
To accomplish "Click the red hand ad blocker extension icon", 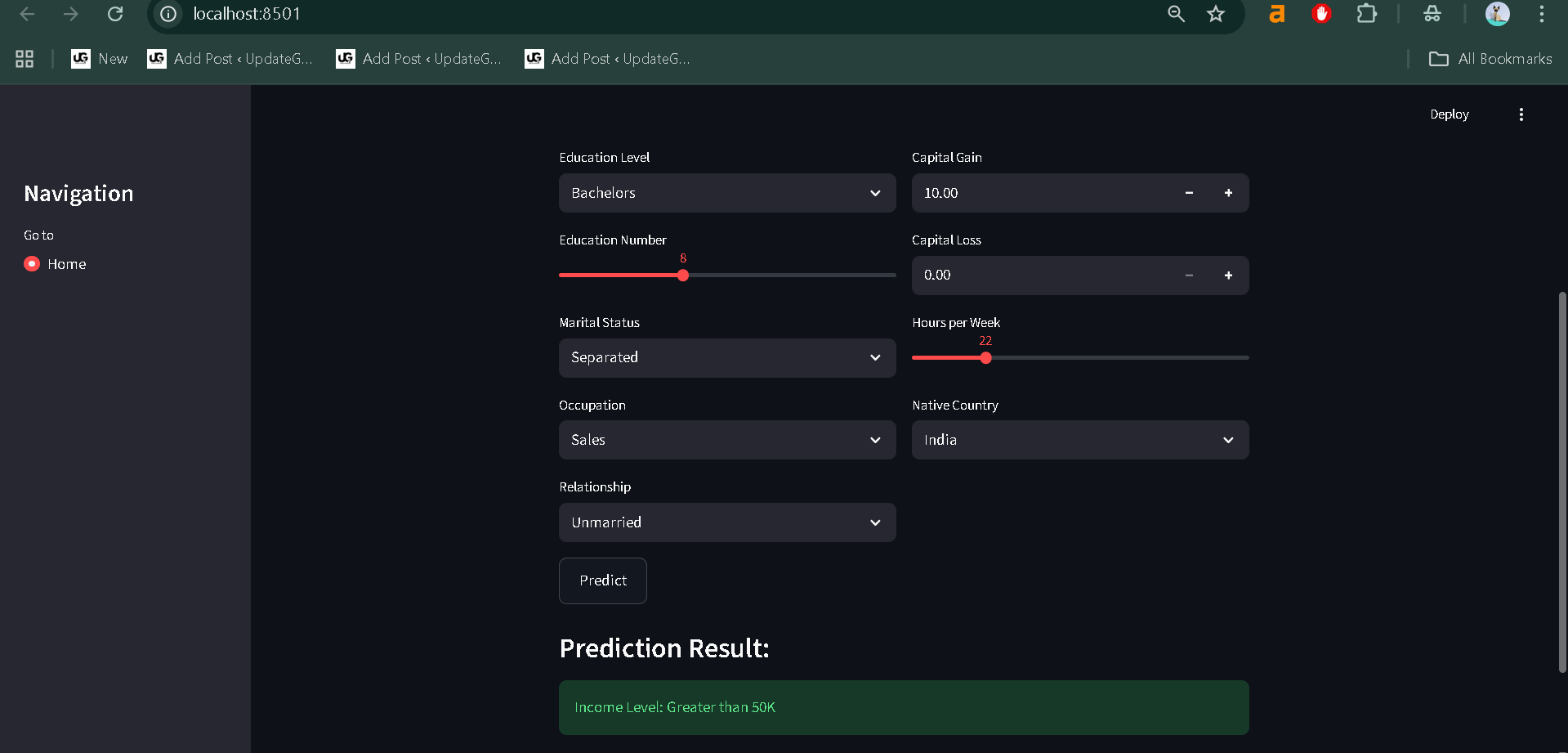I will [1321, 14].
